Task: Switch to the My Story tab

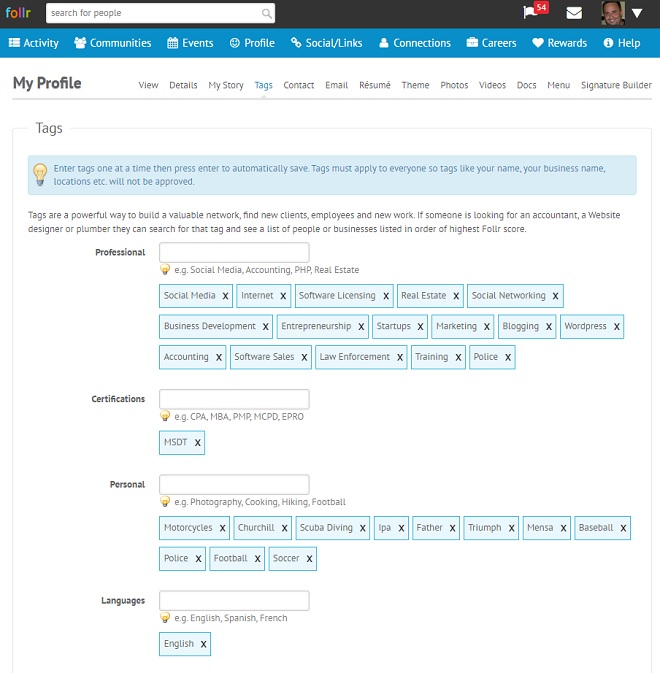Action: [226, 85]
